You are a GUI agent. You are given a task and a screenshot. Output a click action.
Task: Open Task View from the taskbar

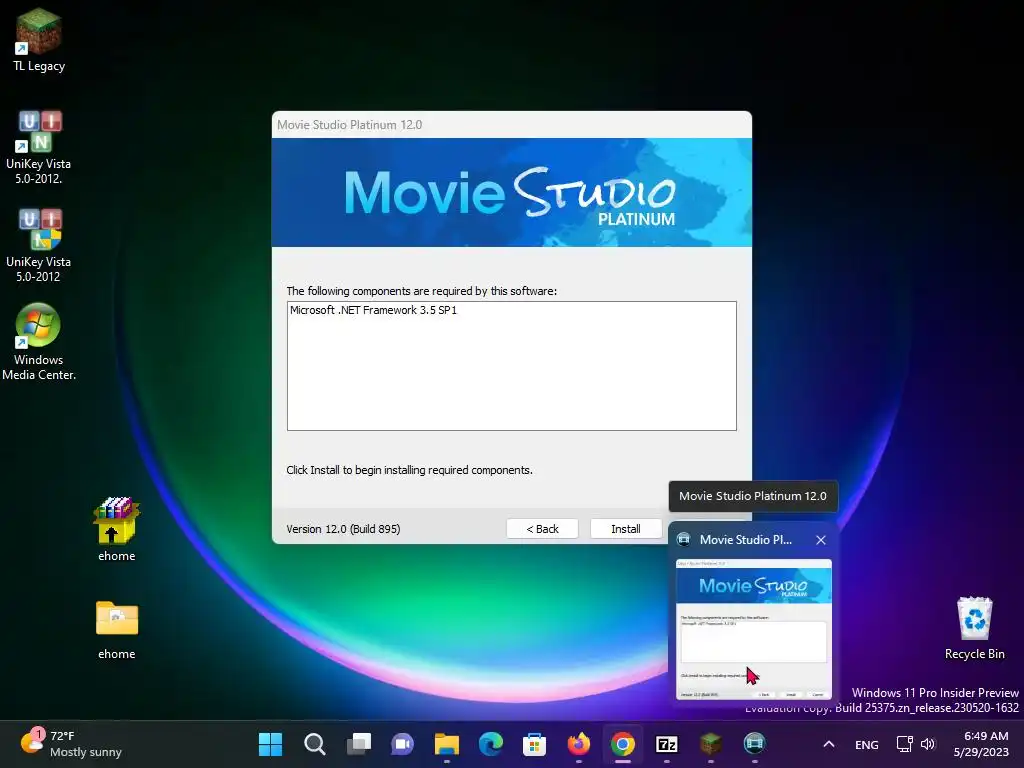pyautogui.click(x=359, y=744)
